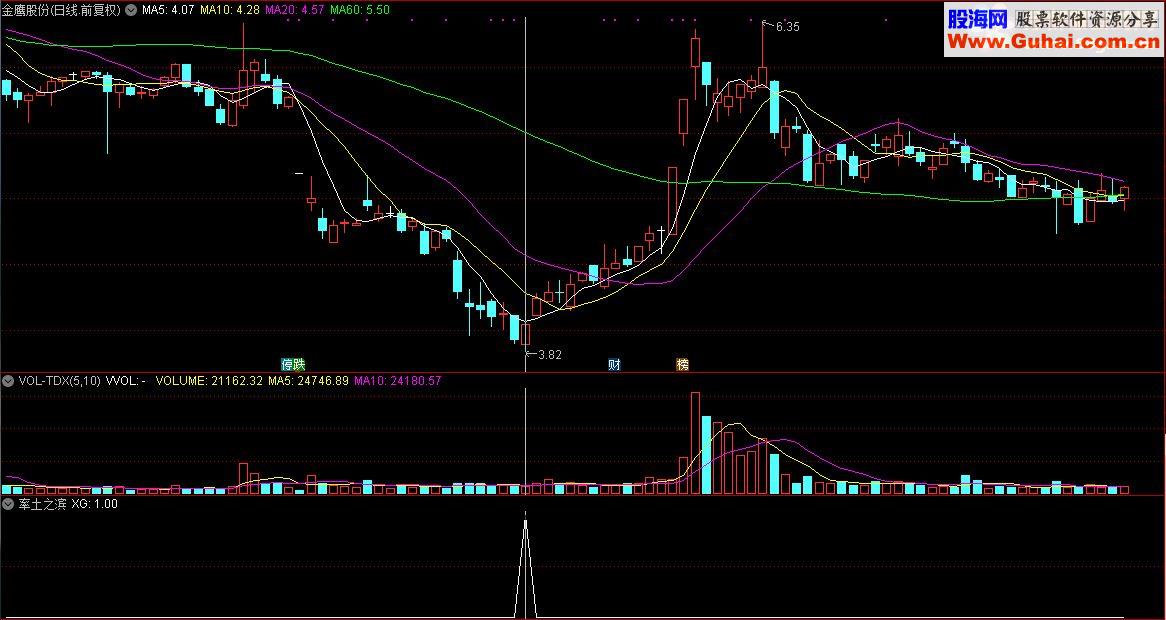Click the volume MA5: 24746.89 label
This screenshot has height=620, width=1166.
309,381
